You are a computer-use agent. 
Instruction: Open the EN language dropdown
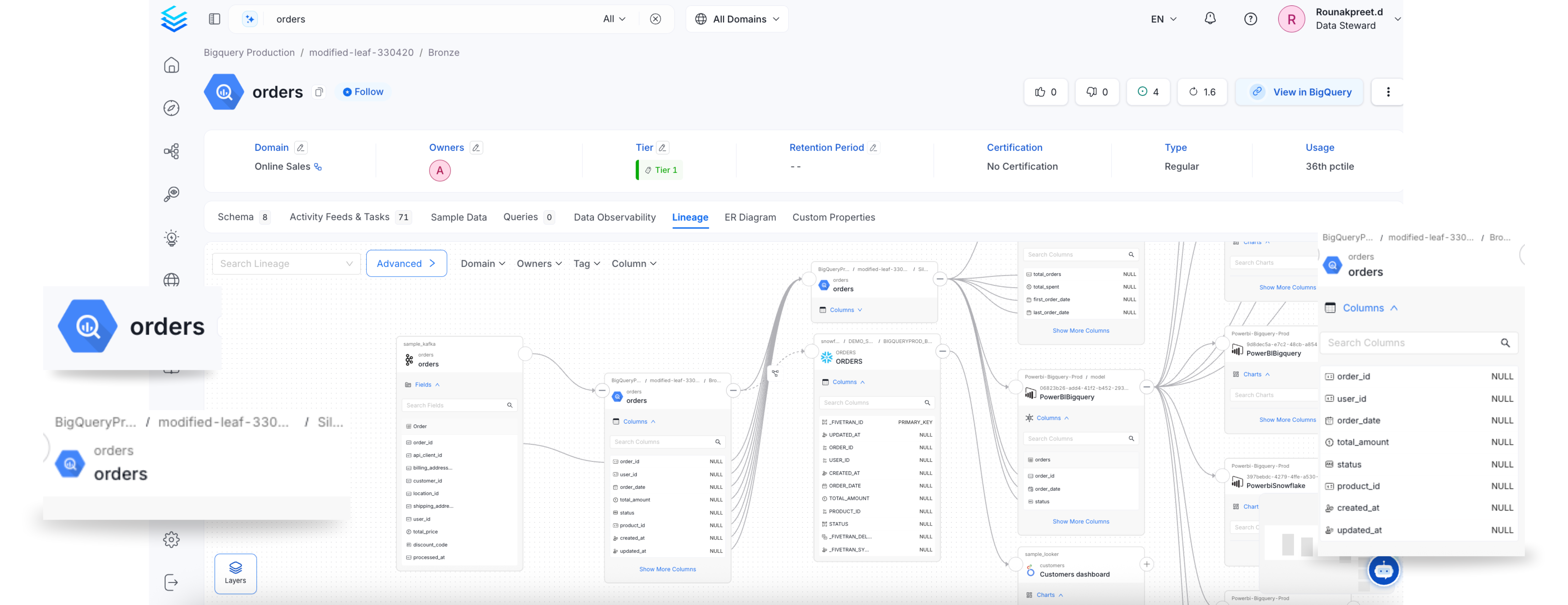pos(1162,19)
